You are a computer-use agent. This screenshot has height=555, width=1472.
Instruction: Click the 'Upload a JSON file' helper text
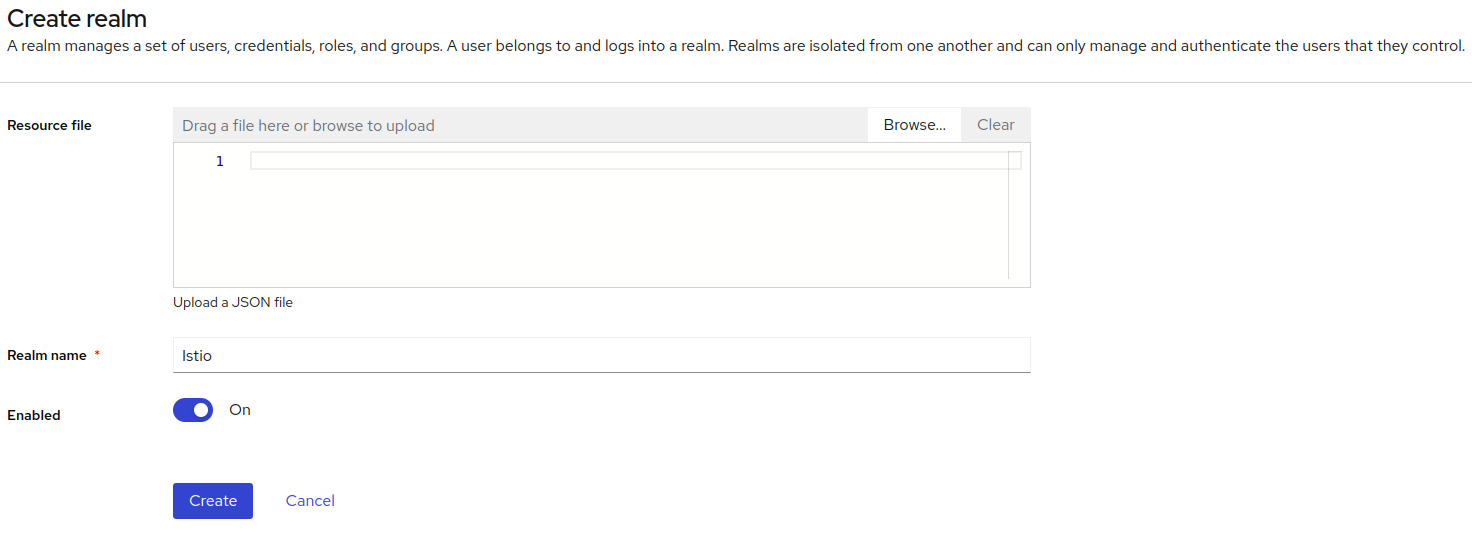click(233, 302)
